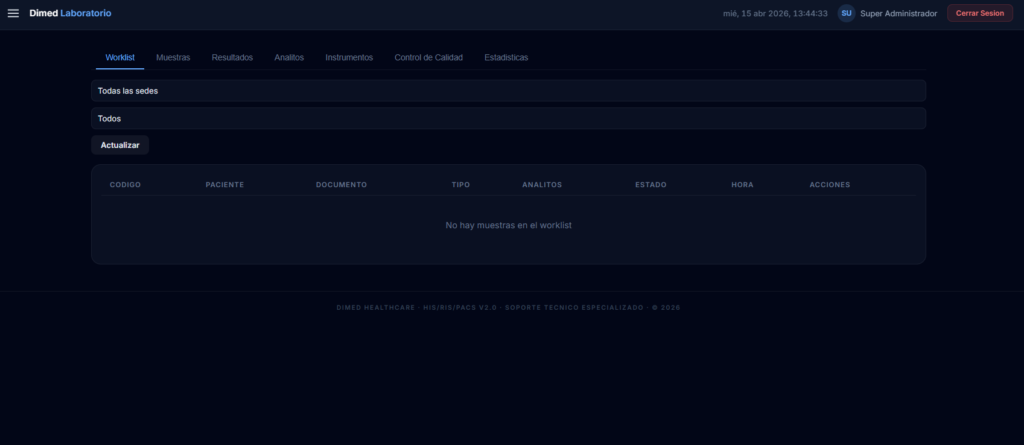The image size is (1024, 445).
Task: Click the Actualizar button
Action: [120, 145]
